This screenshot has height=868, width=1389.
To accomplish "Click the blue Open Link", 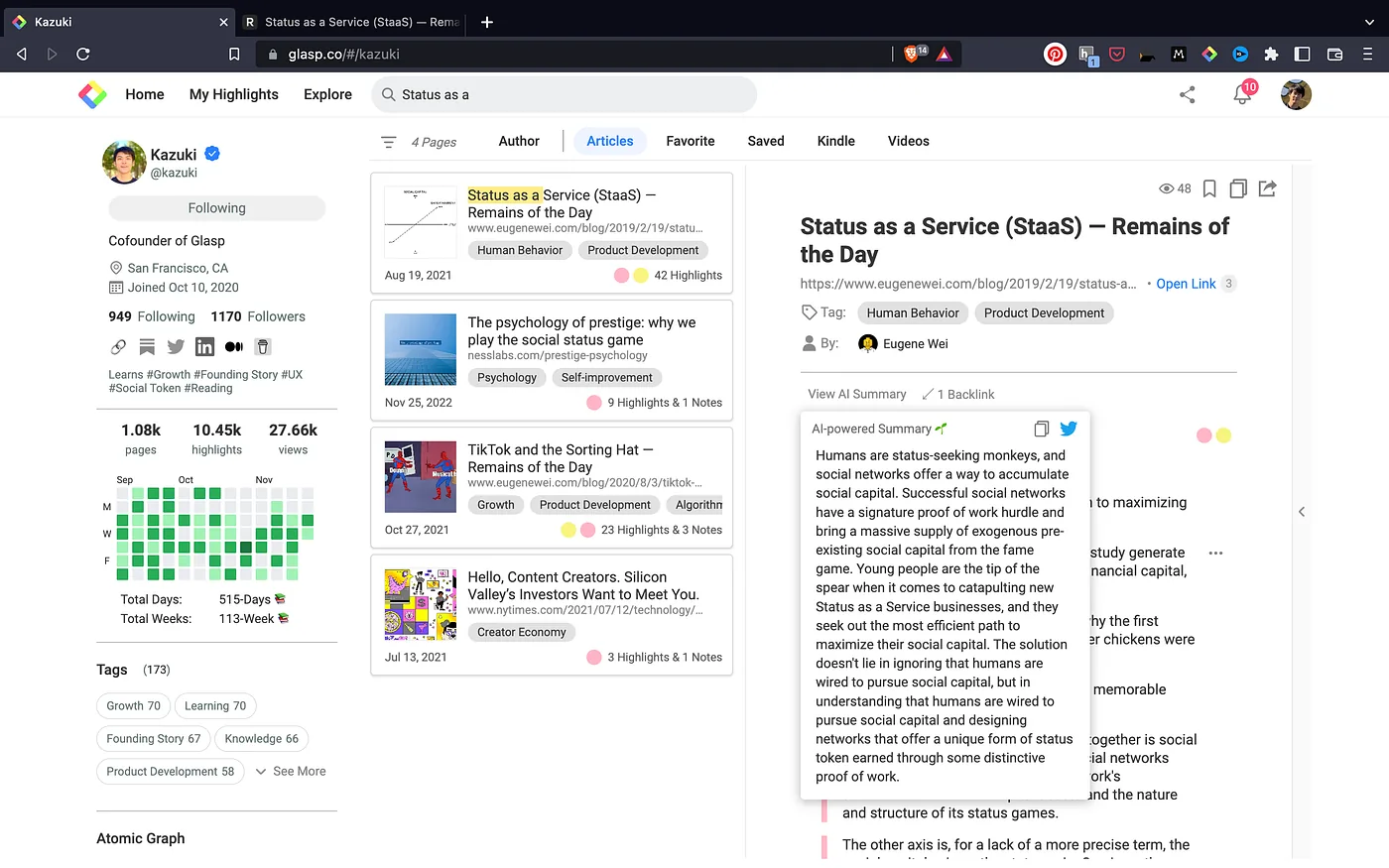I will point(1186,284).
